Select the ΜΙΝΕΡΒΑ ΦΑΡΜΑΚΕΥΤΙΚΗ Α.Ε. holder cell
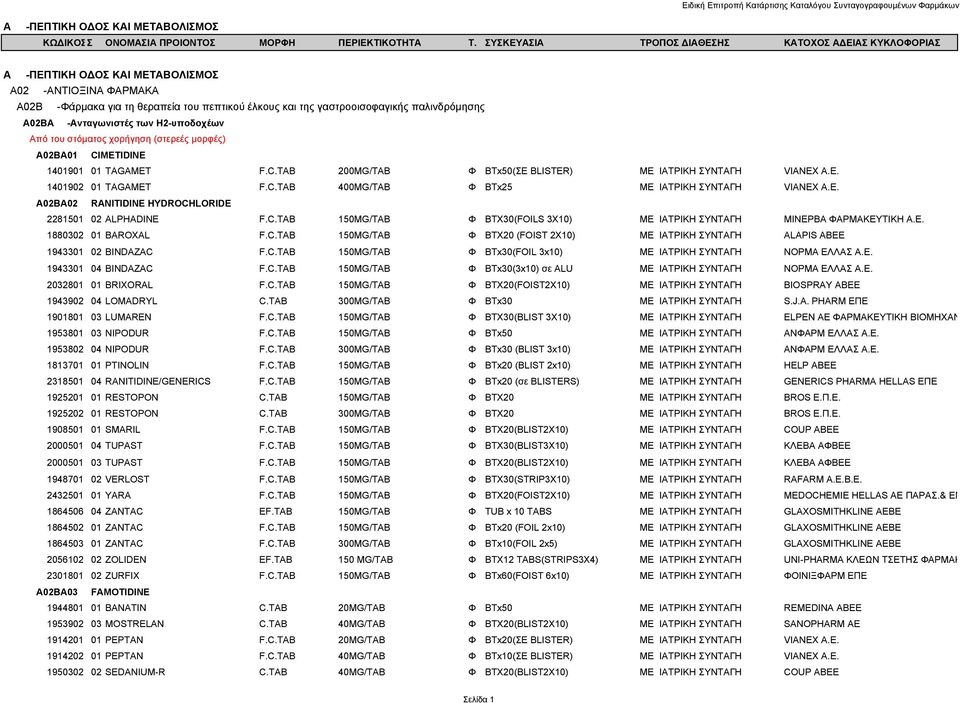Viewport: 960px width, 703px height. coord(853,219)
